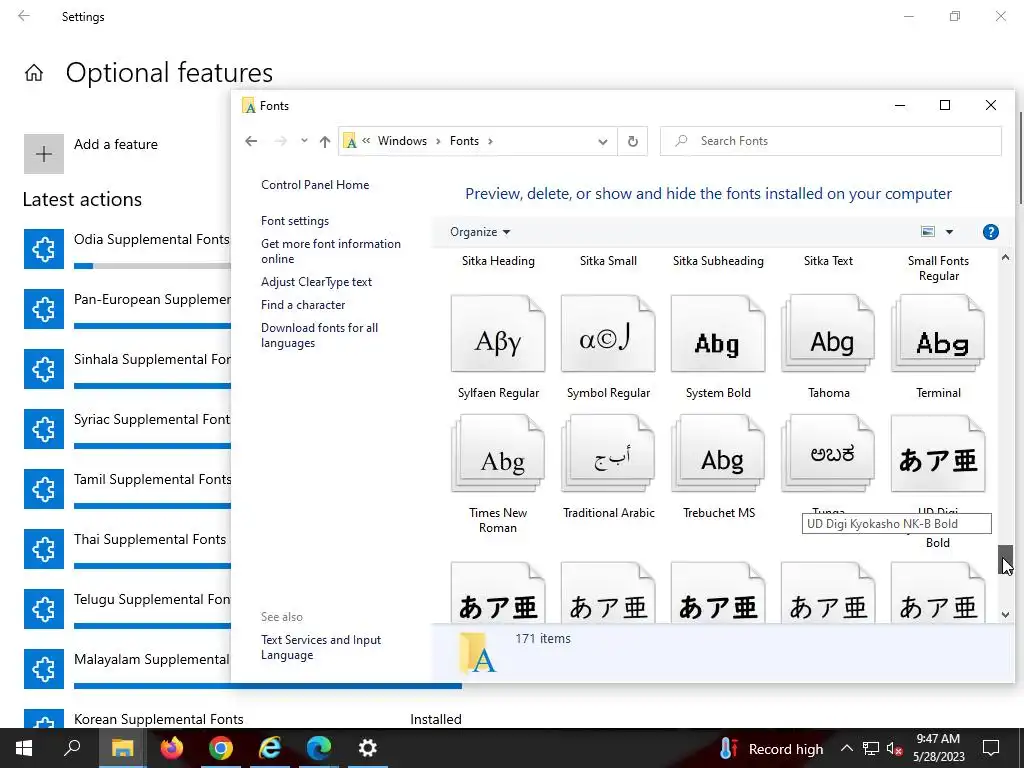Click the Odia Supplemental Fonts puzzle icon
1024x768 pixels.
tap(44, 249)
